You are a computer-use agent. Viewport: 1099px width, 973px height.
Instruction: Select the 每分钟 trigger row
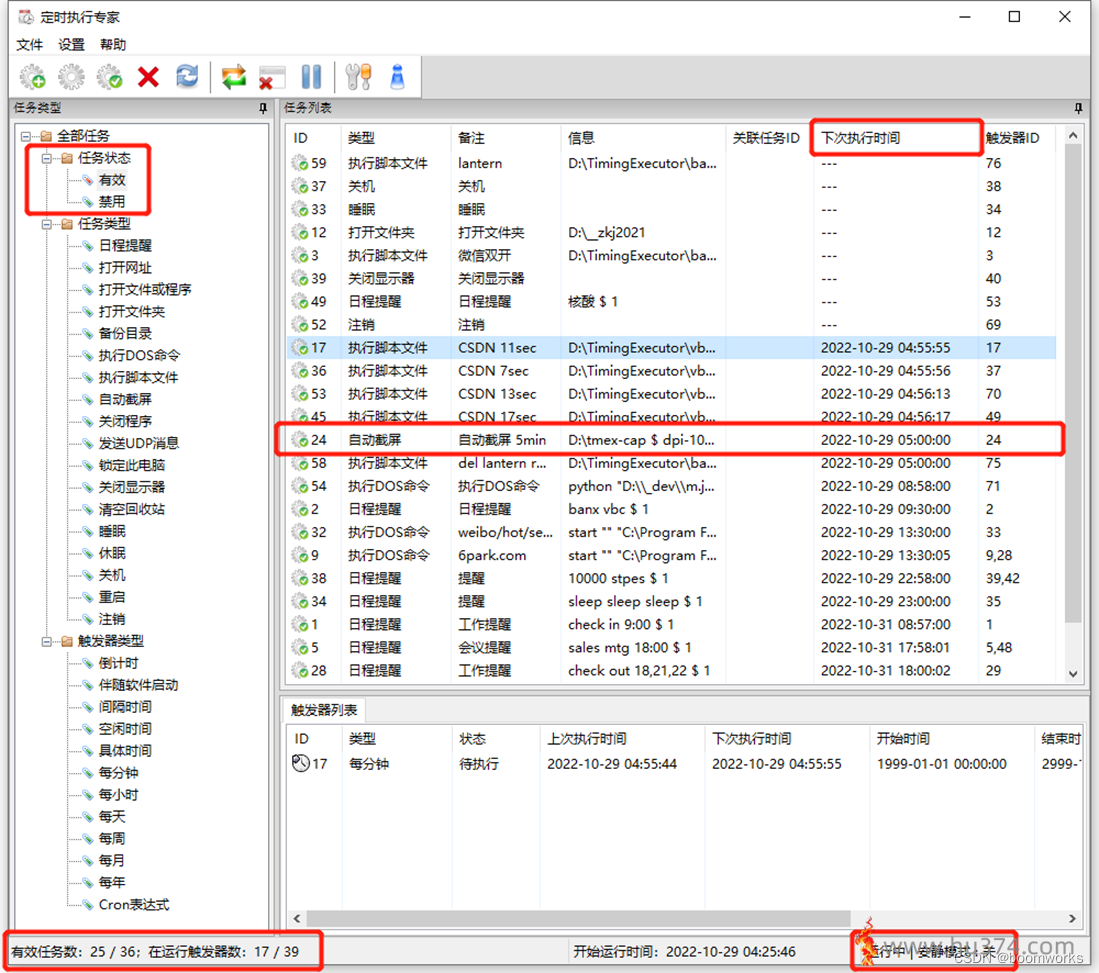click(685, 763)
